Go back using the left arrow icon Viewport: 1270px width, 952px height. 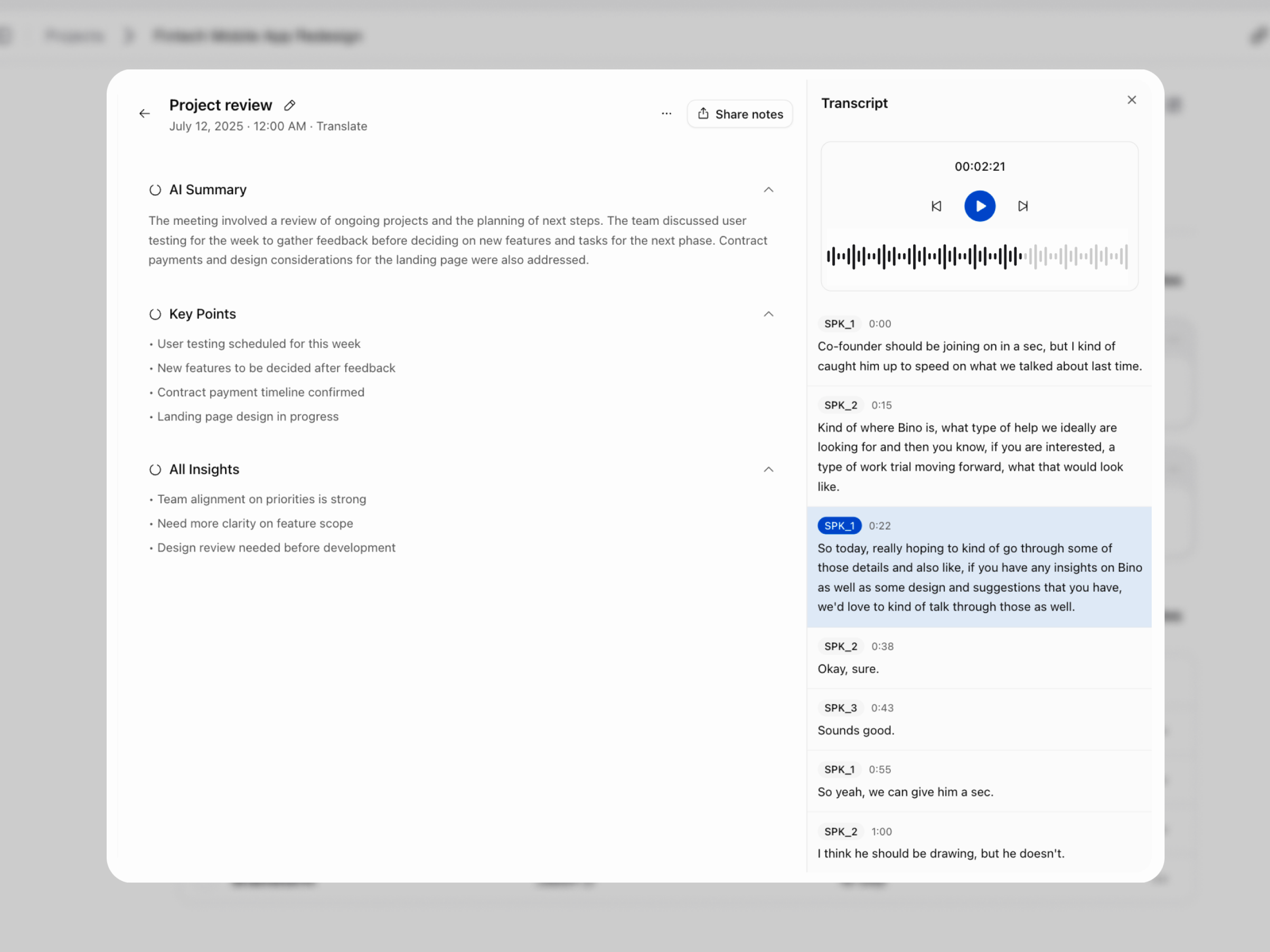(145, 114)
